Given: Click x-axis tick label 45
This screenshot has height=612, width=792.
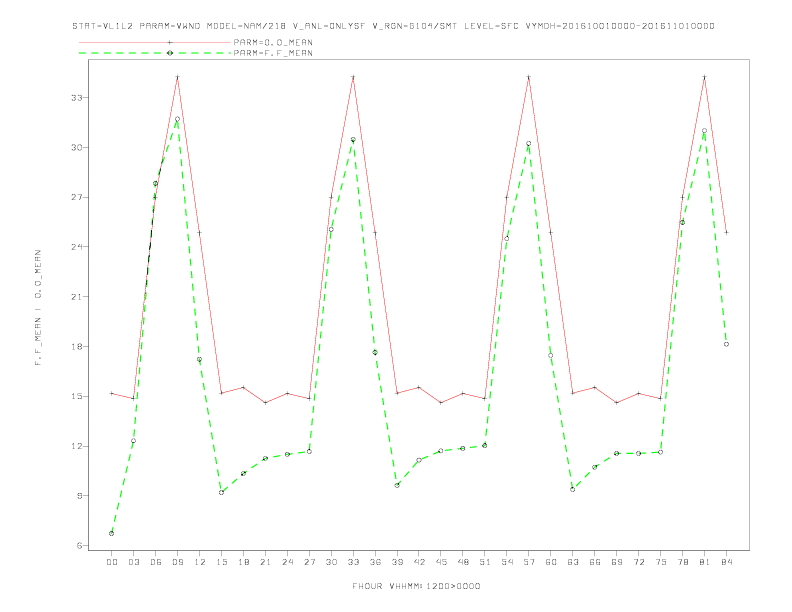Looking at the screenshot, I should [441, 562].
